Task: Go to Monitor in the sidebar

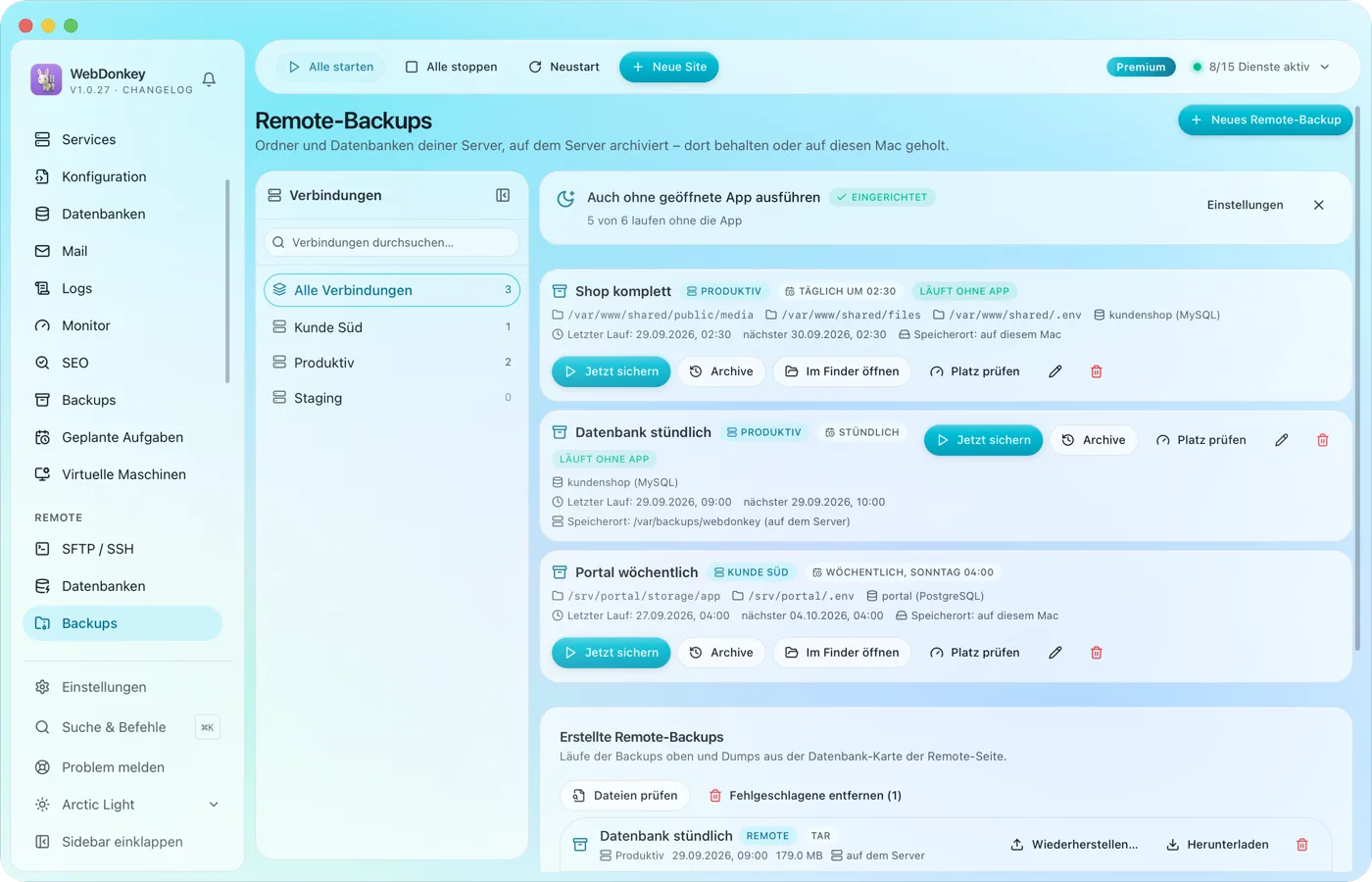Action: tap(122, 325)
